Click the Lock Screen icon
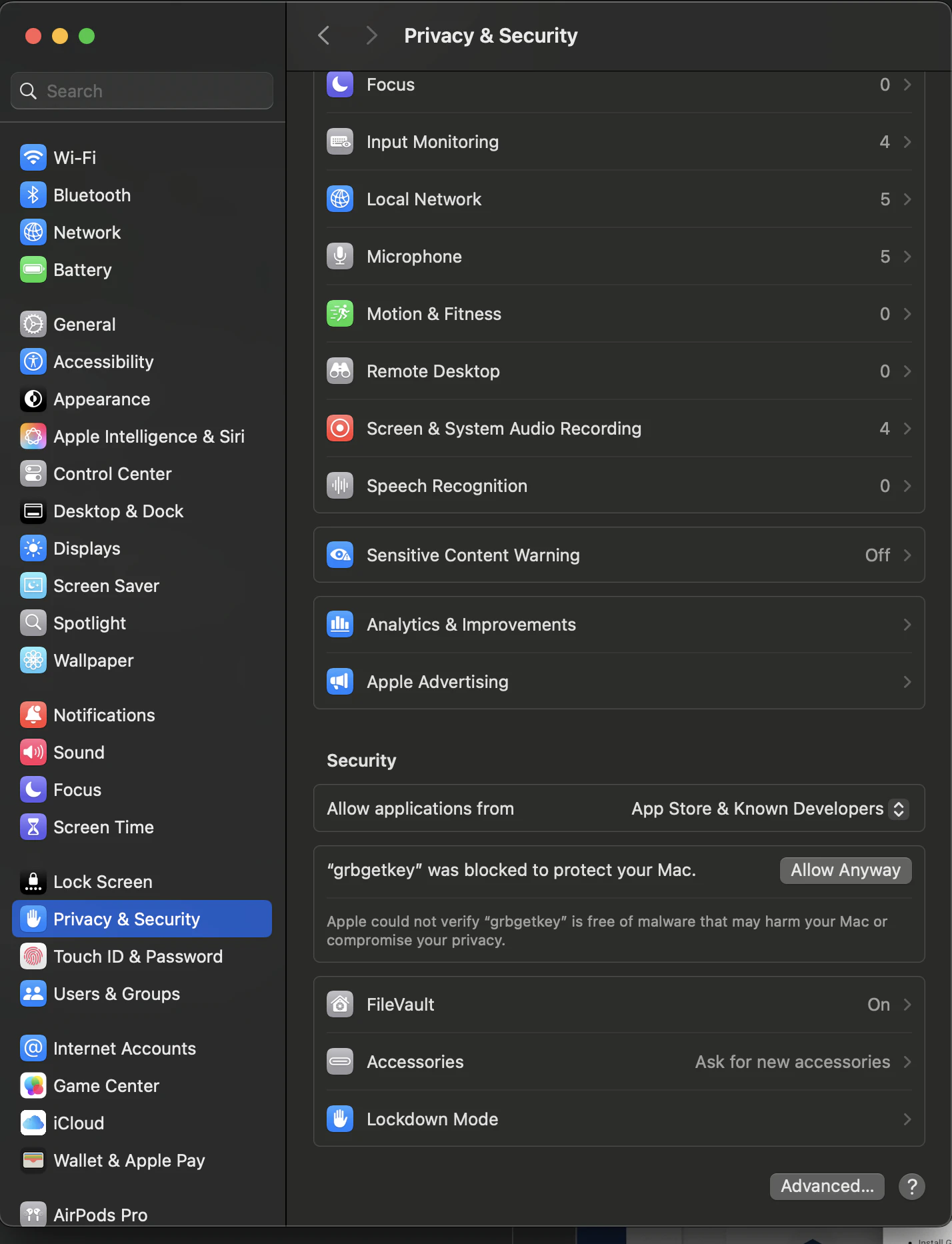 tap(33, 882)
